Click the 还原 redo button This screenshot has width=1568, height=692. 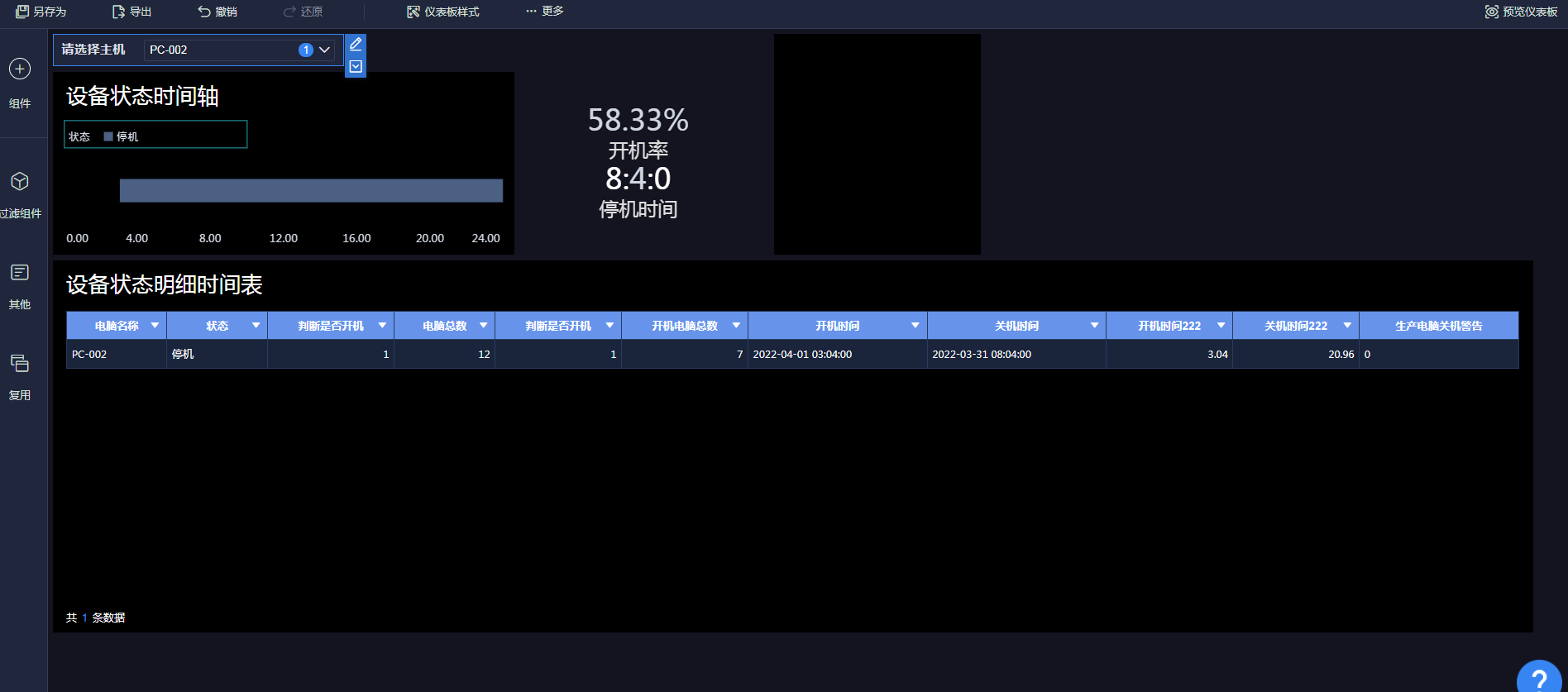[x=303, y=12]
